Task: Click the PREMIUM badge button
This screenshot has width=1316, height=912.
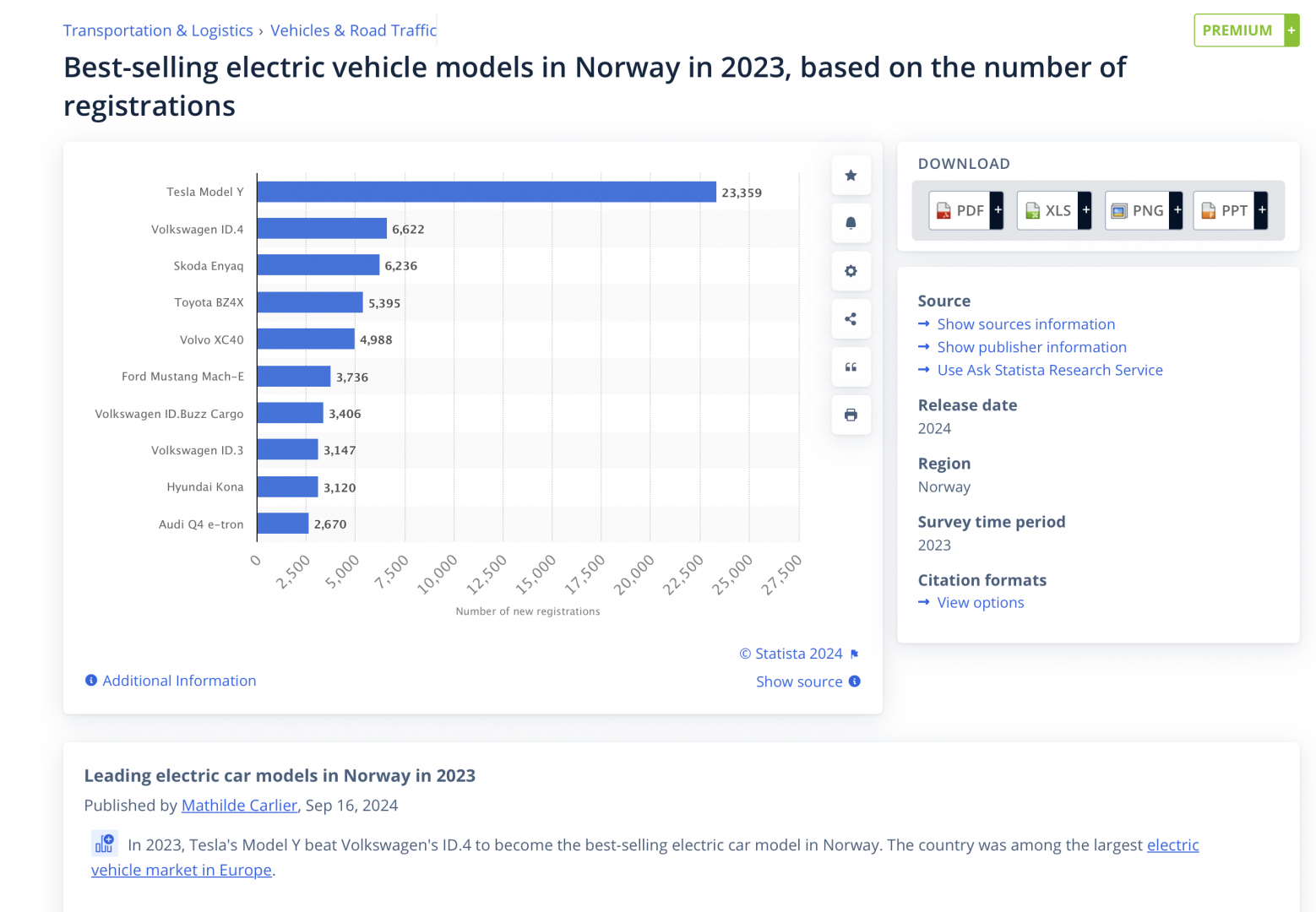Action: tap(1246, 30)
